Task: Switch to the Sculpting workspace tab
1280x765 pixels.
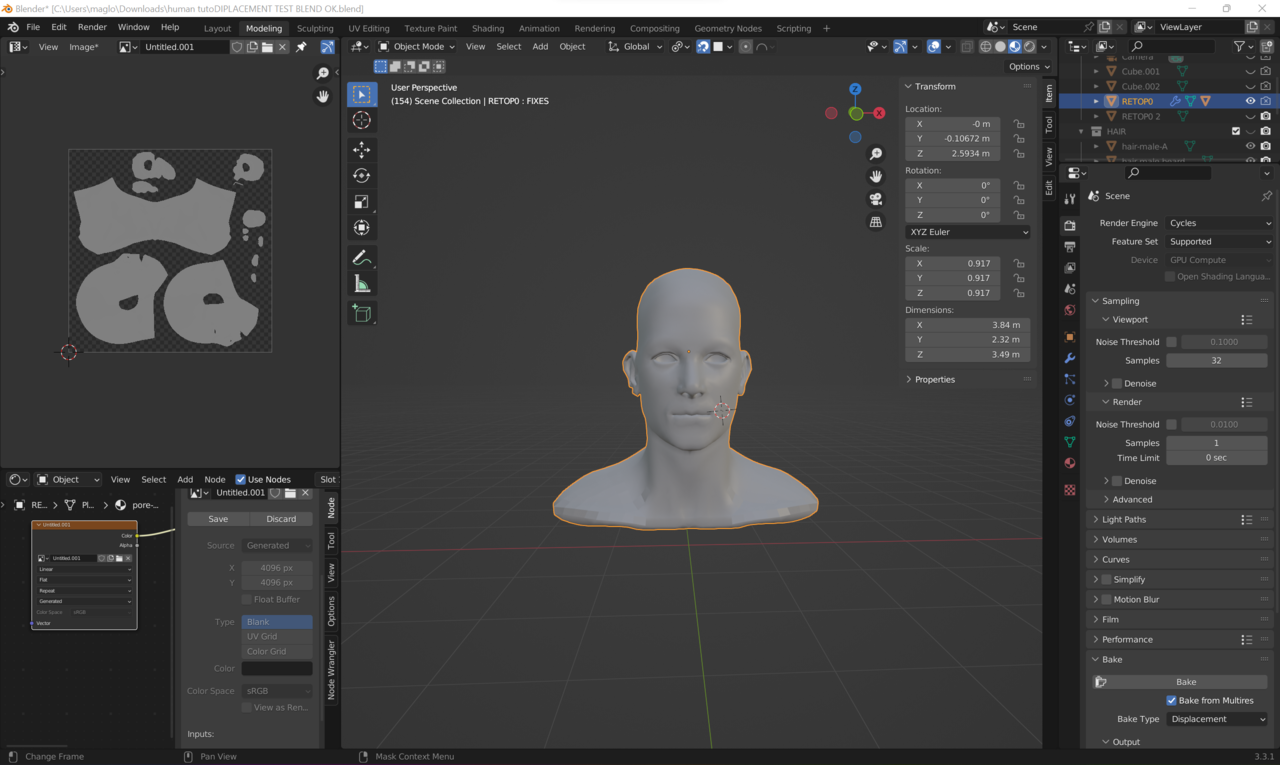Action: click(x=315, y=28)
